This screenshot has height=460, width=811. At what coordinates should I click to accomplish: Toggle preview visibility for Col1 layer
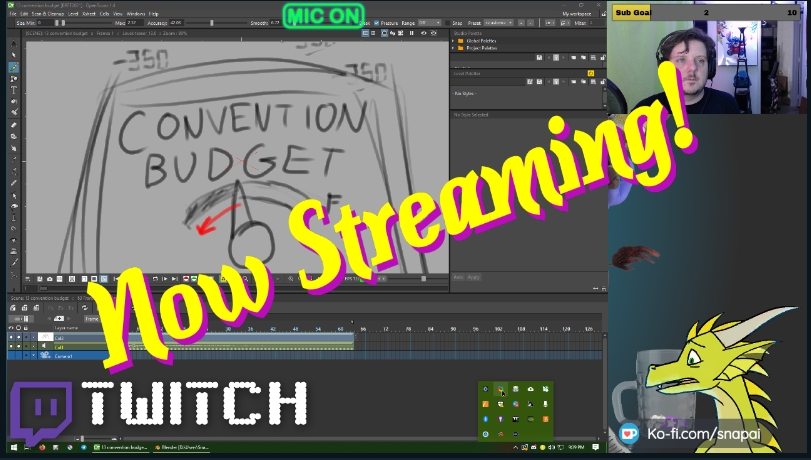[x=11, y=346]
